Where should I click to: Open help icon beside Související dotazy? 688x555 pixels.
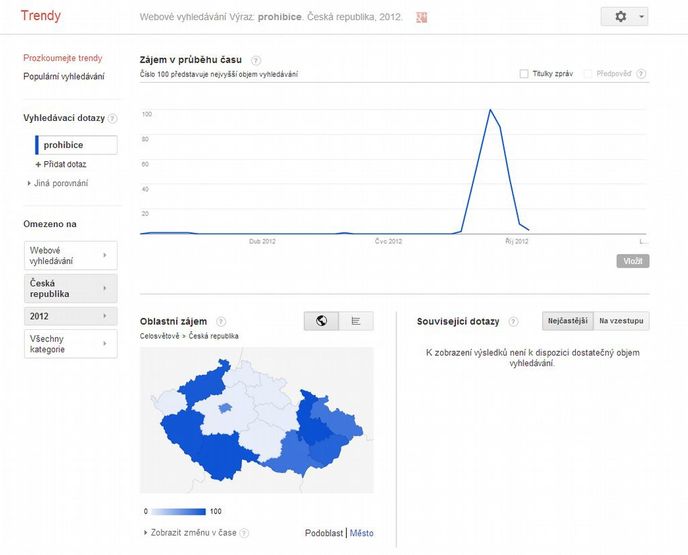click(513, 322)
